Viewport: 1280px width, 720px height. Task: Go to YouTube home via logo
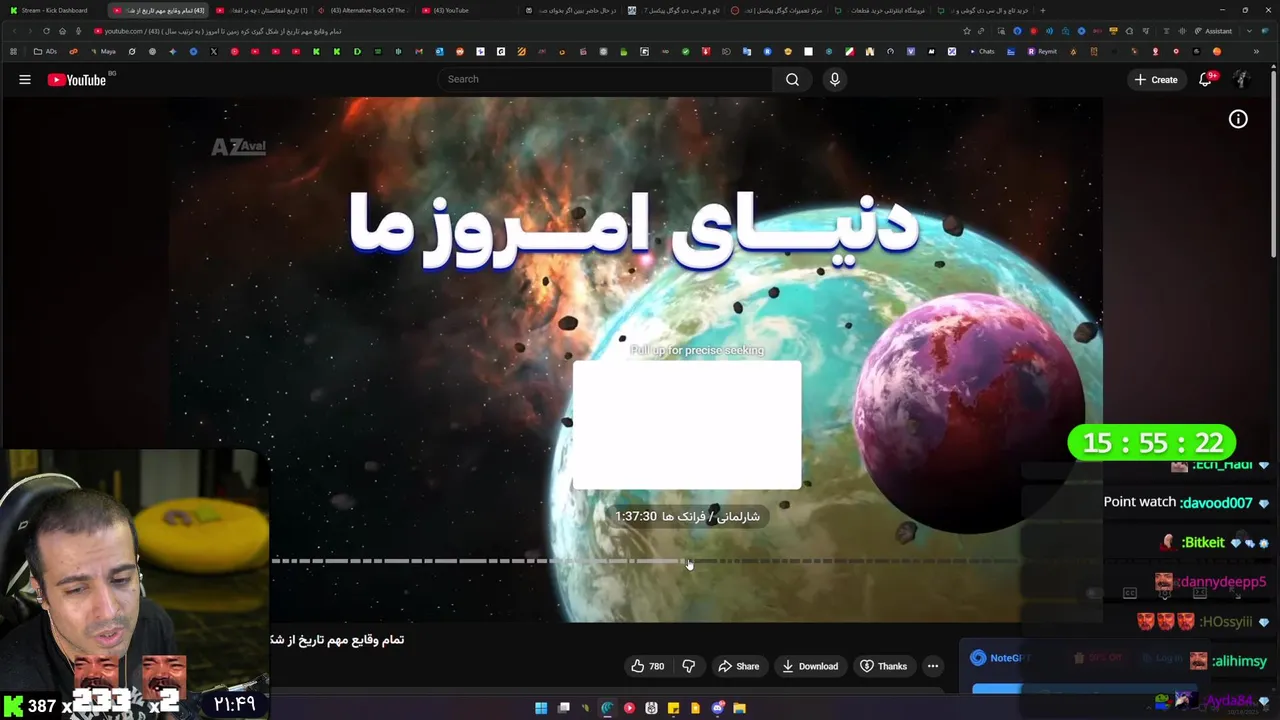click(x=77, y=80)
